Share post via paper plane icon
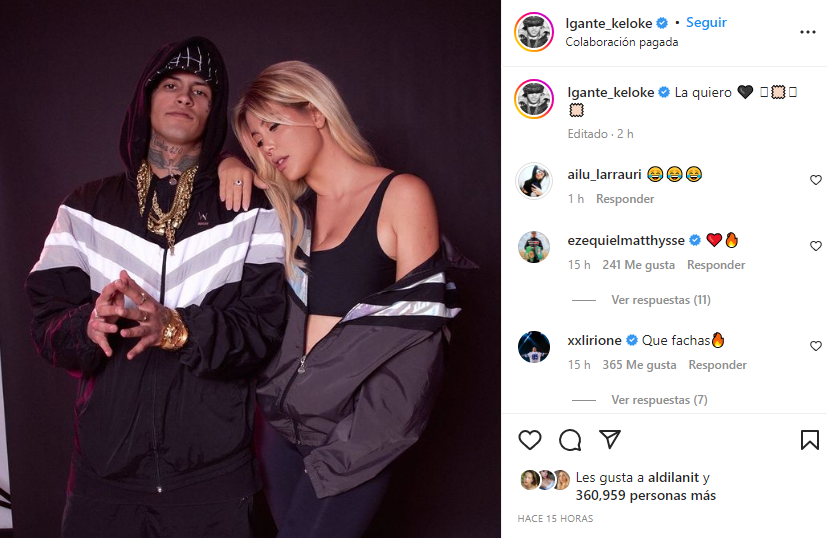The width and height of the screenshot is (827, 538). [x=610, y=439]
